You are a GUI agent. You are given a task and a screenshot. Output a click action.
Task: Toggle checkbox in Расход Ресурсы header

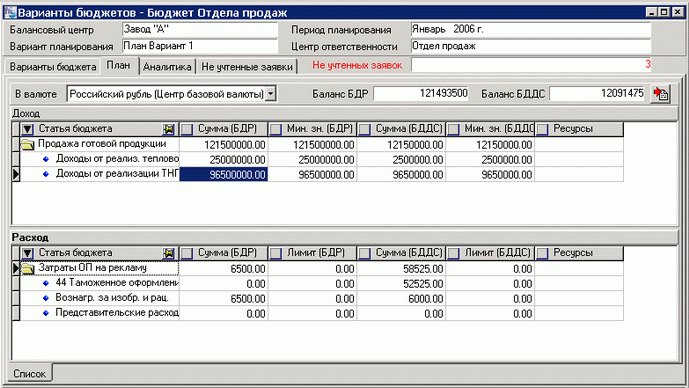(542, 253)
